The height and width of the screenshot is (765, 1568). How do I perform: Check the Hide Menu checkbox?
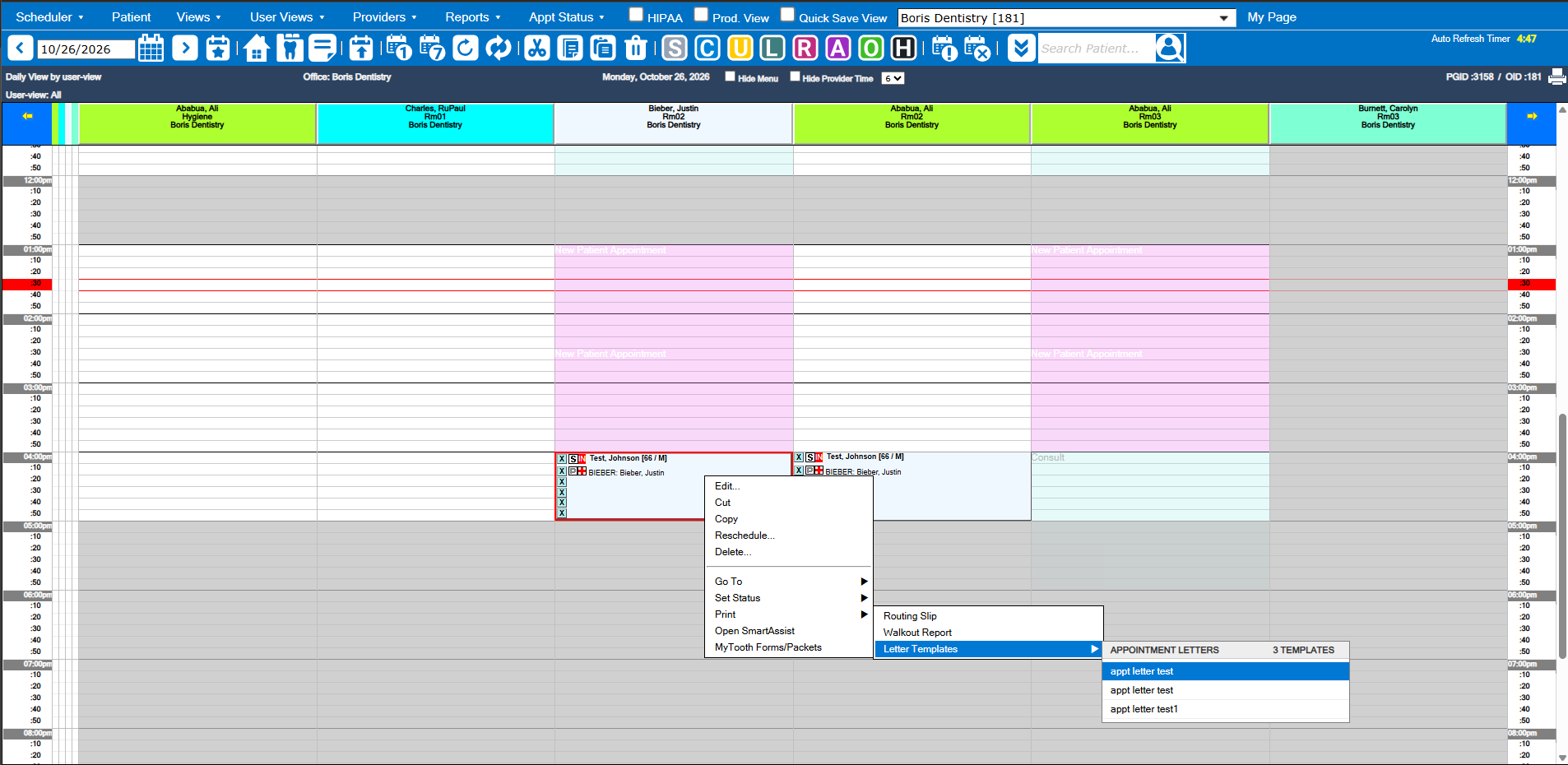pos(730,76)
